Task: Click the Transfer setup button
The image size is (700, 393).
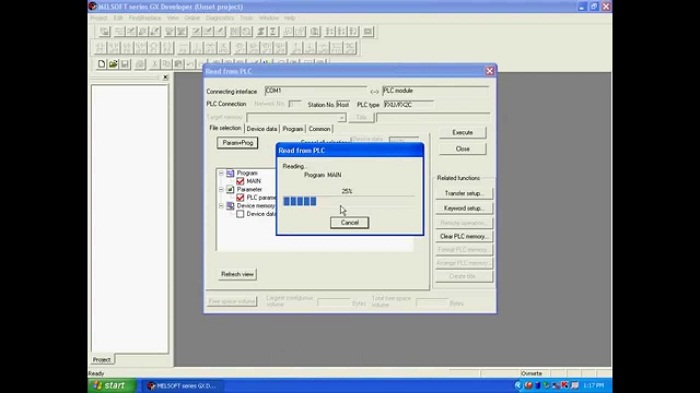Action: coord(464,193)
